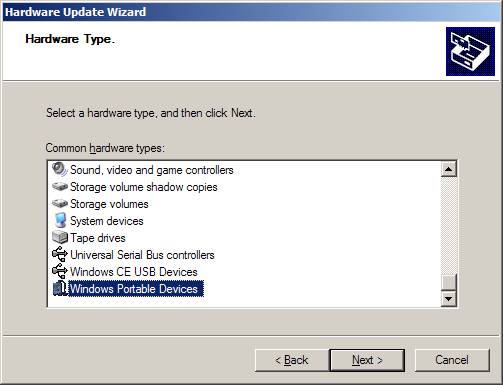Click the Storage volume shadow copies drive icon
This screenshot has height=385, width=503.
[60, 186]
